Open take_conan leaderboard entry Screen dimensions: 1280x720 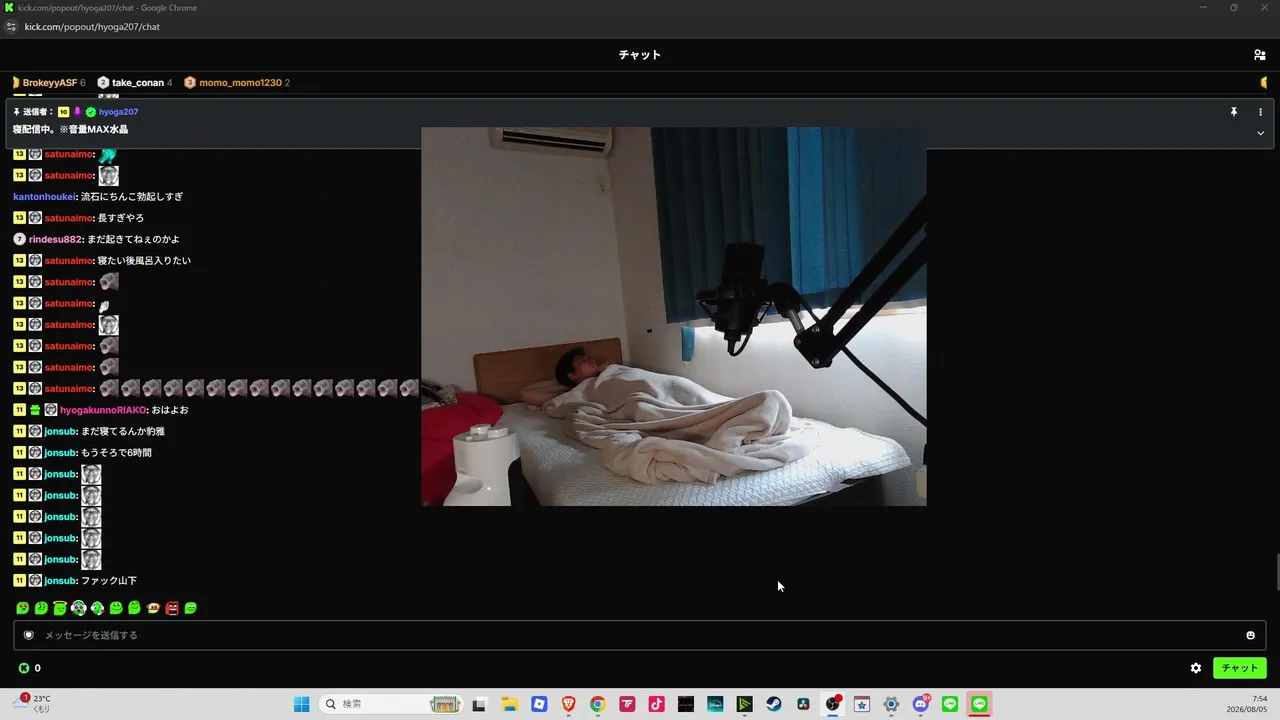(135, 83)
